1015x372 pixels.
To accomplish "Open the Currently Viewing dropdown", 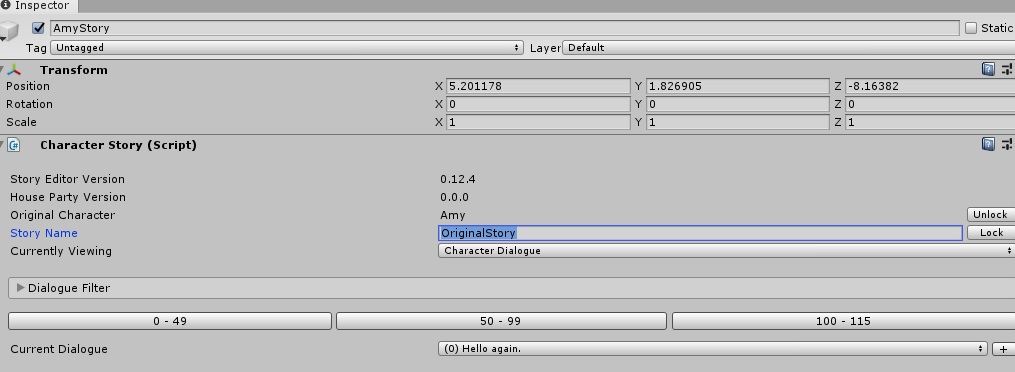I will point(726,250).
